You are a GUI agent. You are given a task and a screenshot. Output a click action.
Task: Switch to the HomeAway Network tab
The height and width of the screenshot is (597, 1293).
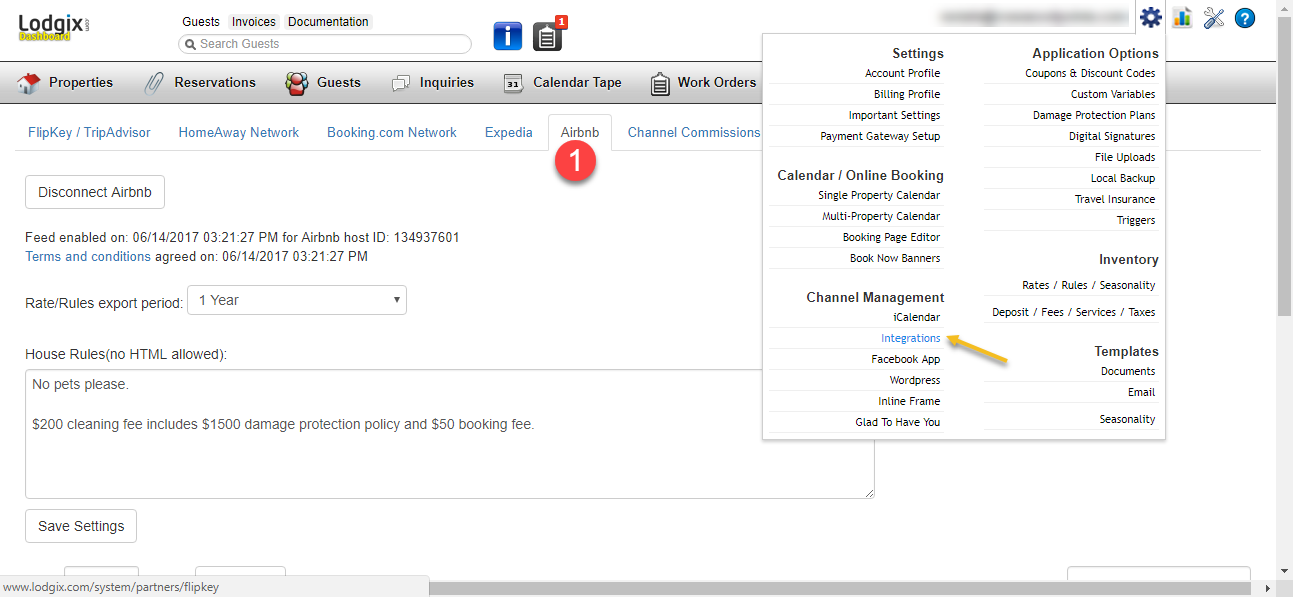coord(238,132)
